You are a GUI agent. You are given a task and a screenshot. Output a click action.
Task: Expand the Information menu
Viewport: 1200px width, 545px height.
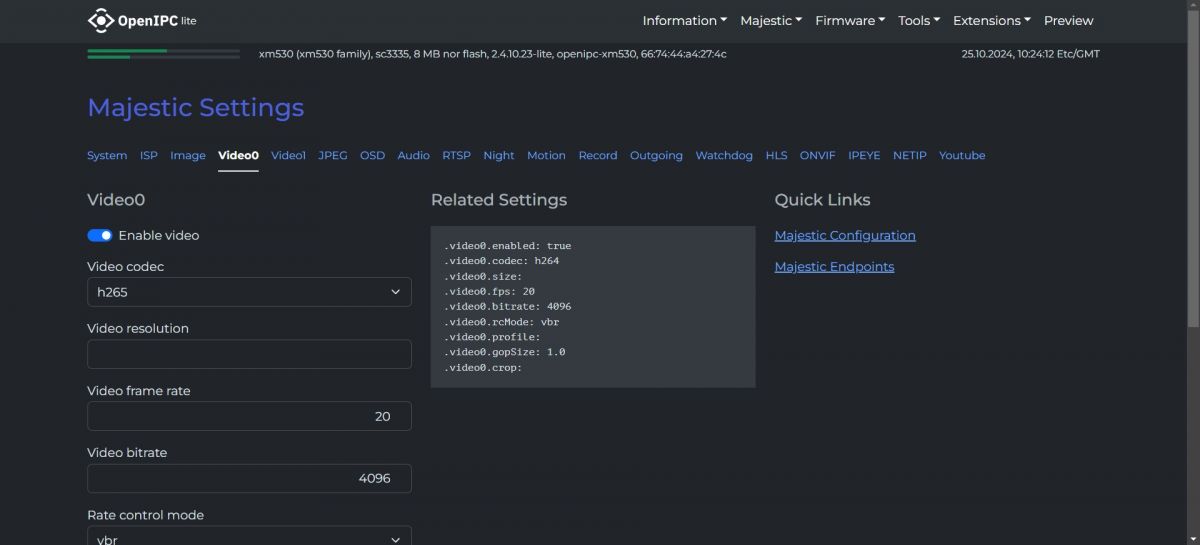point(684,20)
